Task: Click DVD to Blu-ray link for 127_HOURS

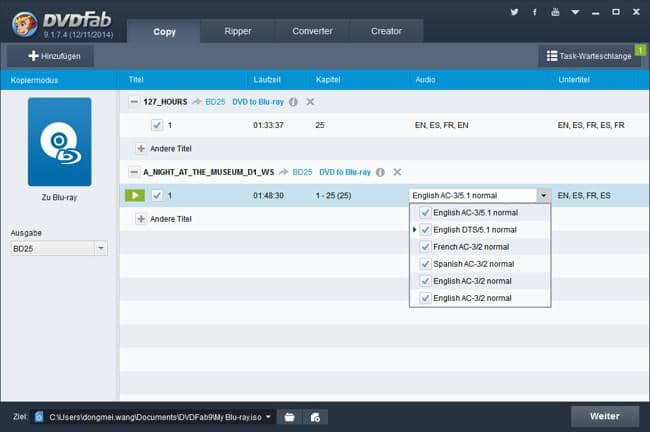Action: (x=258, y=102)
